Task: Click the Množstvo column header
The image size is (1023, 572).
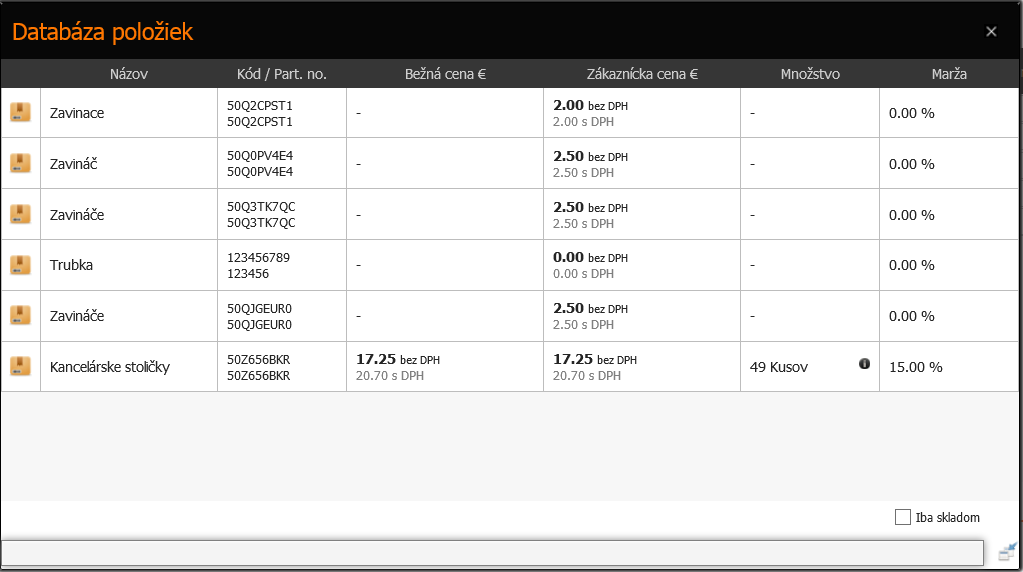Action: [x=810, y=74]
